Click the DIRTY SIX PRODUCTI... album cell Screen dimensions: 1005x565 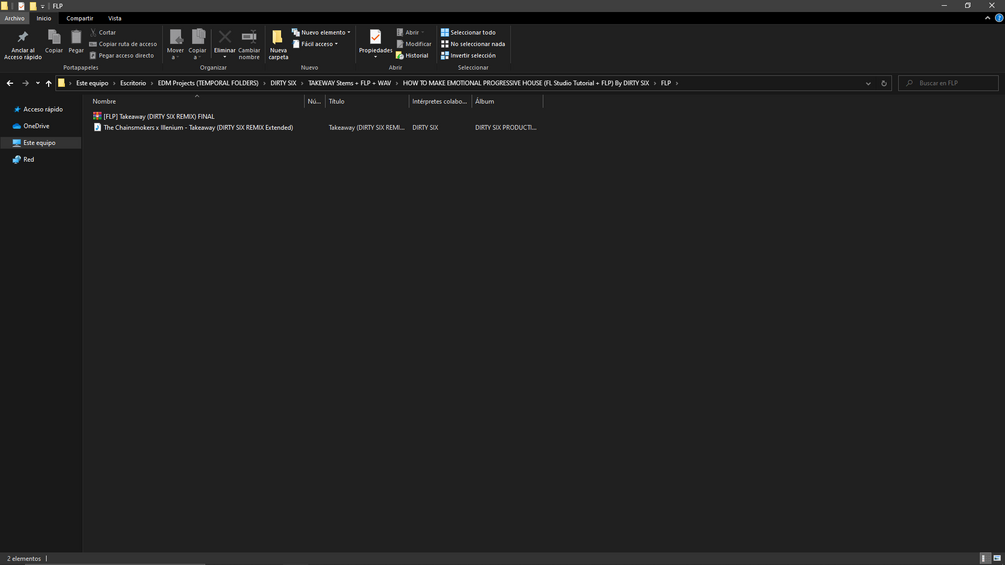(x=506, y=127)
